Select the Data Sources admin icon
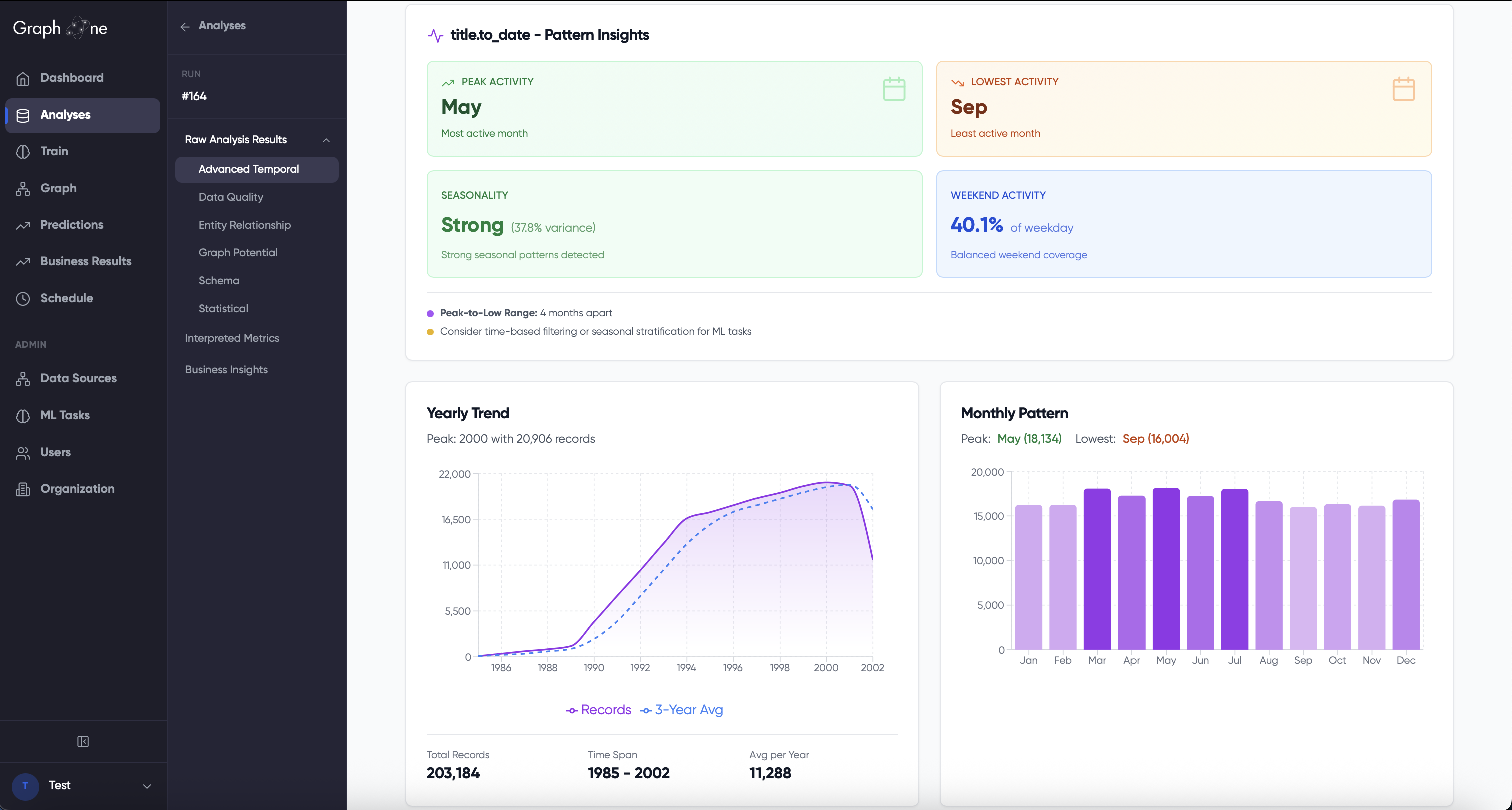The width and height of the screenshot is (1512, 810). pos(23,378)
